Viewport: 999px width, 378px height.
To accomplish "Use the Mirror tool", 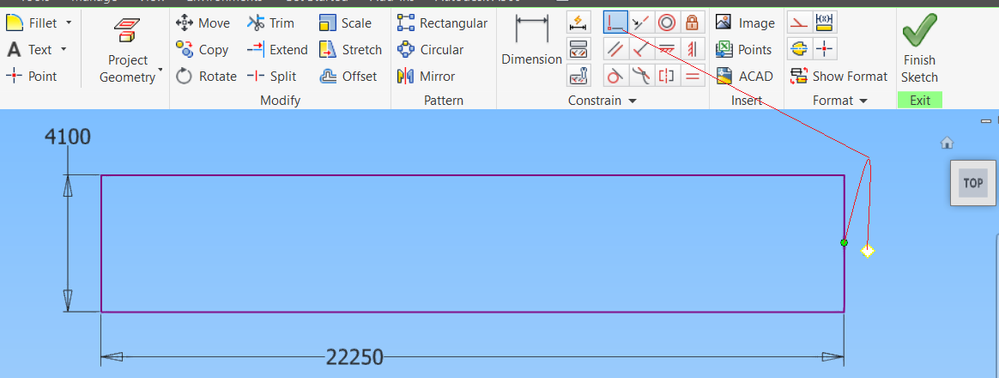I will pos(426,76).
